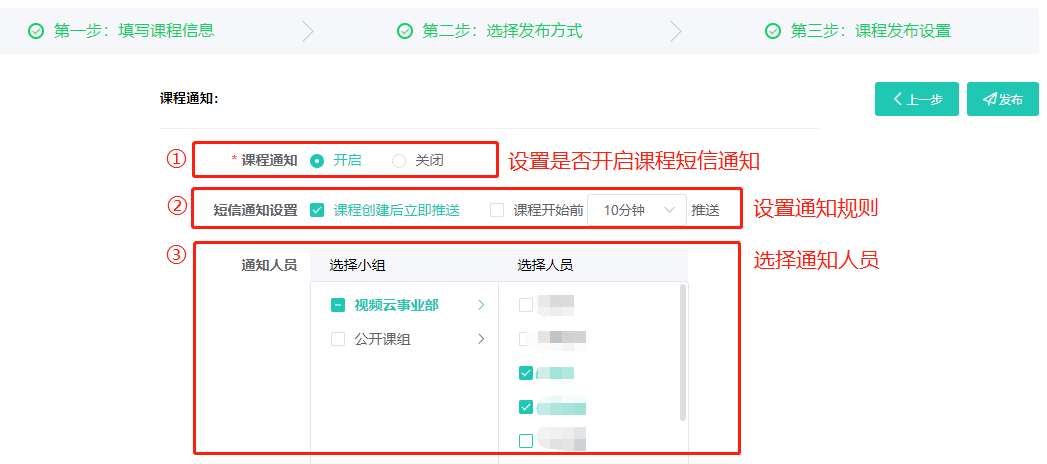Click the step one green checkmark icon
Image resolution: width=1047 pixels, height=464 pixels.
click(36, 31)
